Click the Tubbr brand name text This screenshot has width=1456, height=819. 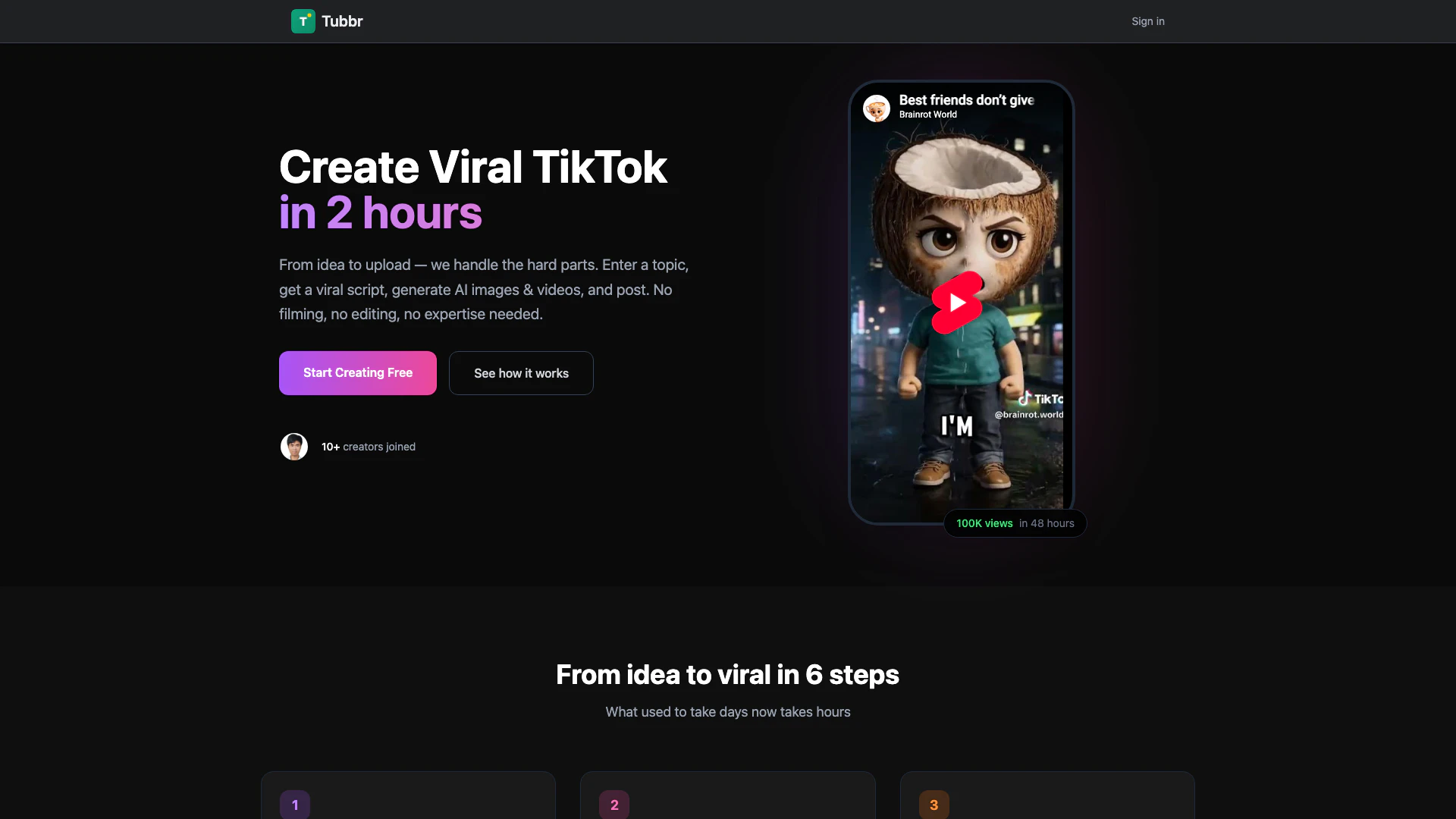tap(342, 21)
